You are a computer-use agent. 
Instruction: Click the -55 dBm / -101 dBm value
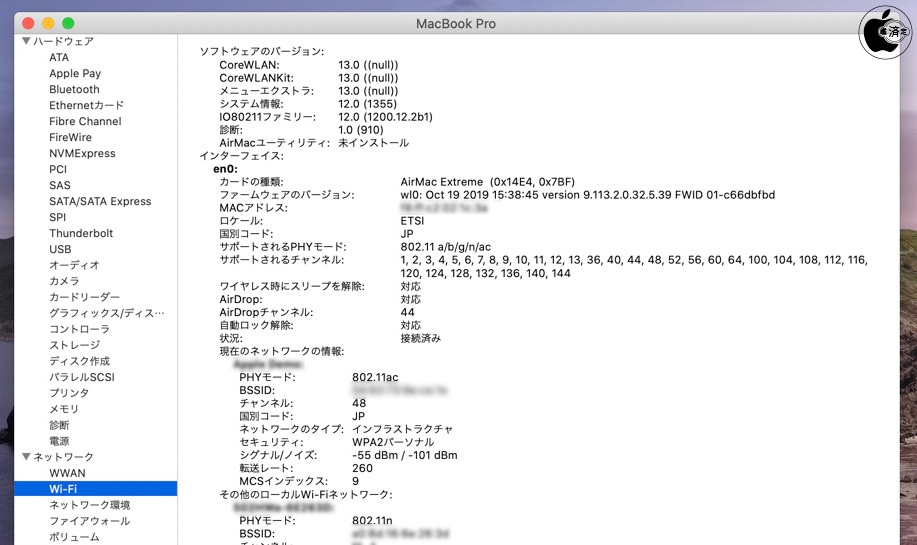(405, 455)
